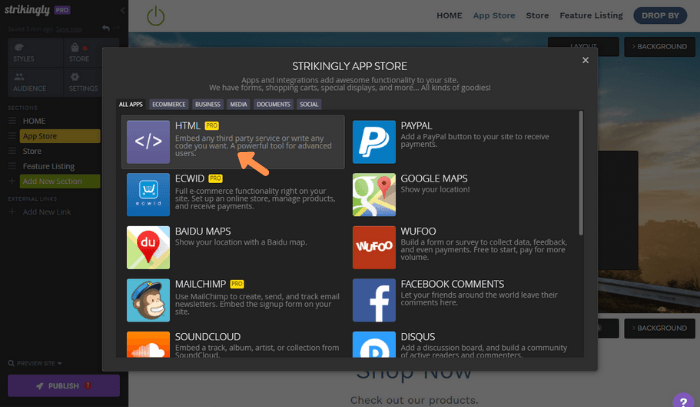Screen dimensions: 700x407
Task: Choose the Ecwid store app icon
Action: (148, 195)
